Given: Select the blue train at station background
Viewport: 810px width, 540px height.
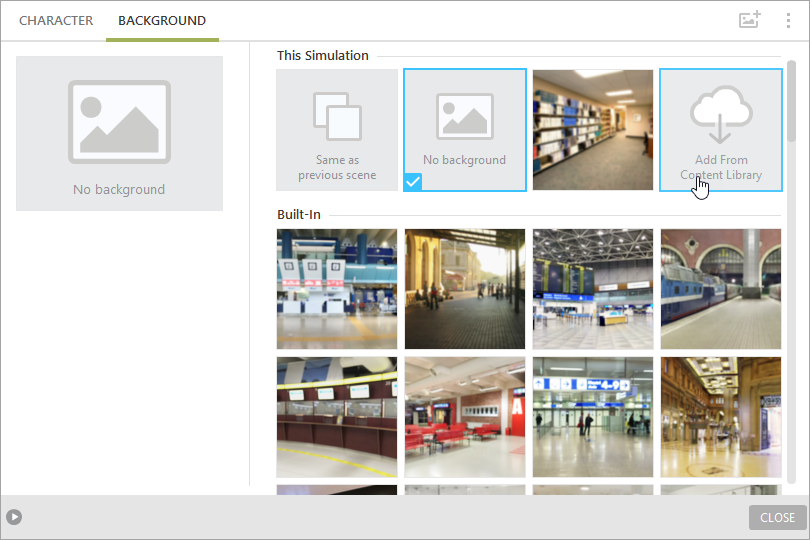Looking at the screenshot, I should tap(720, 289).
